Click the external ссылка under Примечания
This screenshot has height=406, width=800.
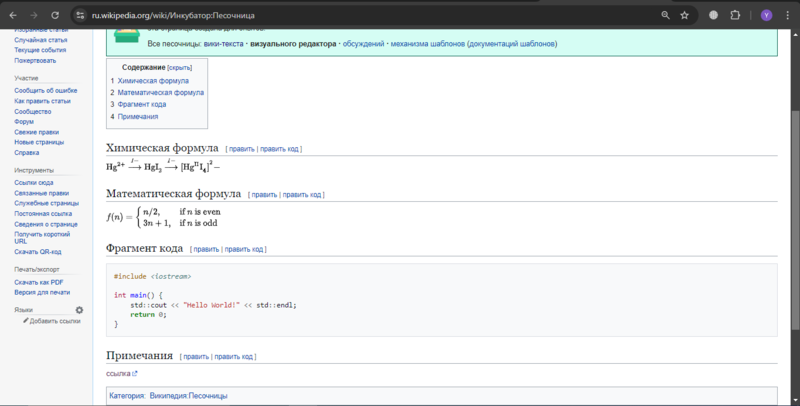(x=121, y=374)
